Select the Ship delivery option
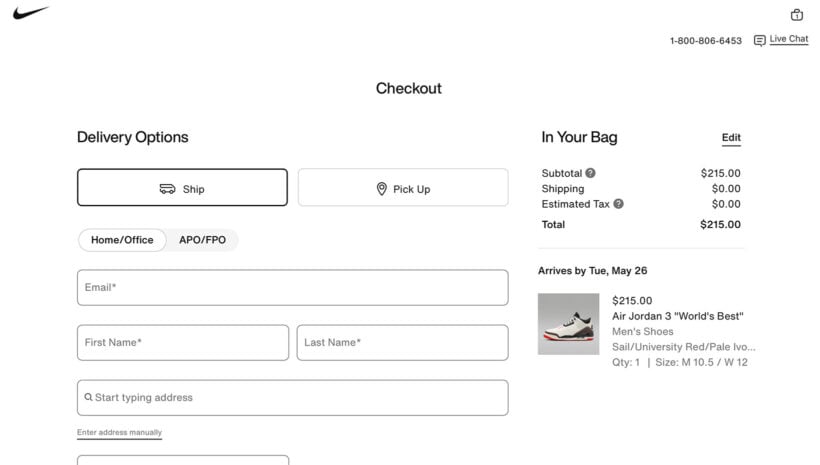The image size is (820, 465). coord(183,187)
